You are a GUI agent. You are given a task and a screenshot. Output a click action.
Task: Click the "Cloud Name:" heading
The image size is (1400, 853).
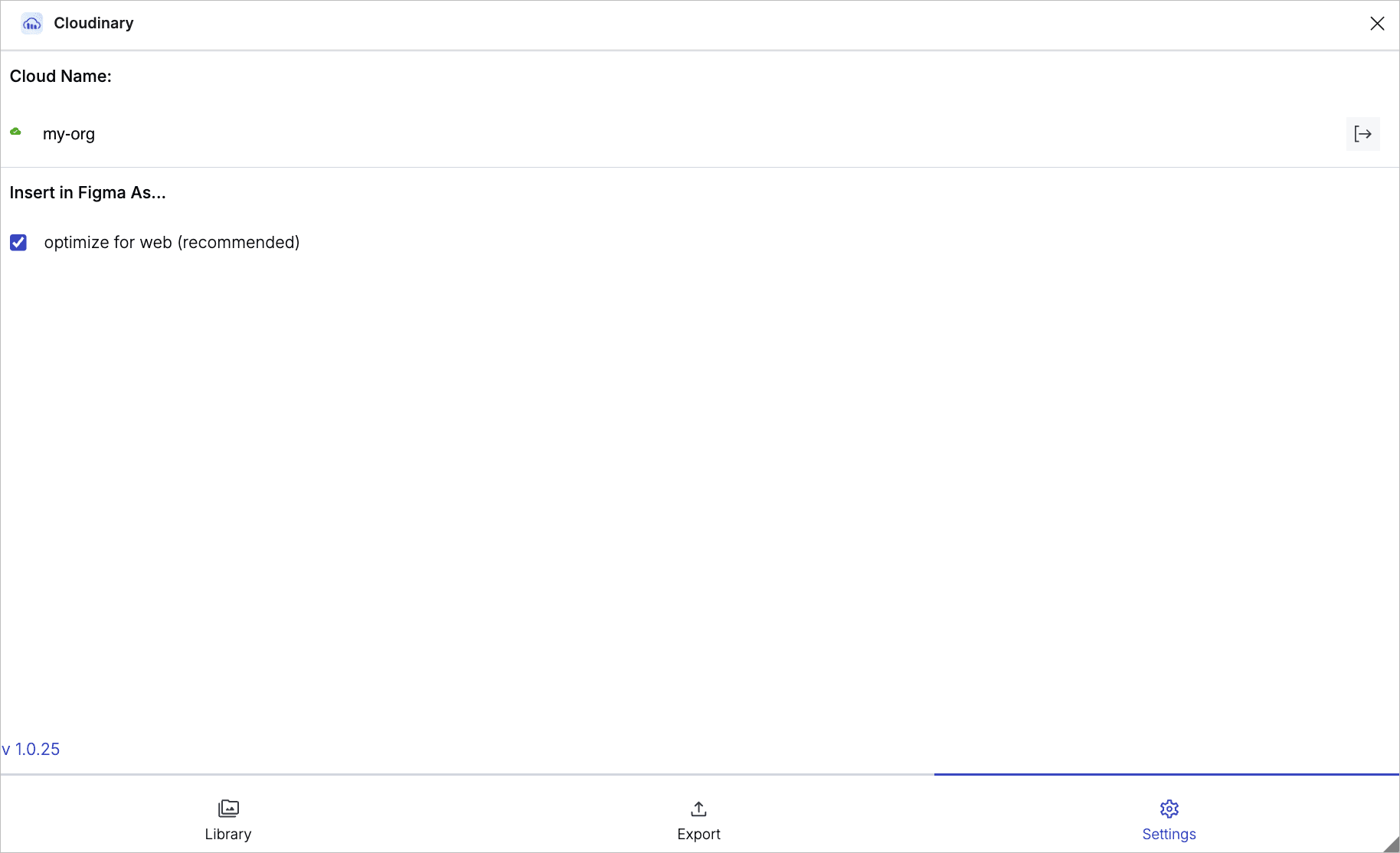(x=61, y=77)
